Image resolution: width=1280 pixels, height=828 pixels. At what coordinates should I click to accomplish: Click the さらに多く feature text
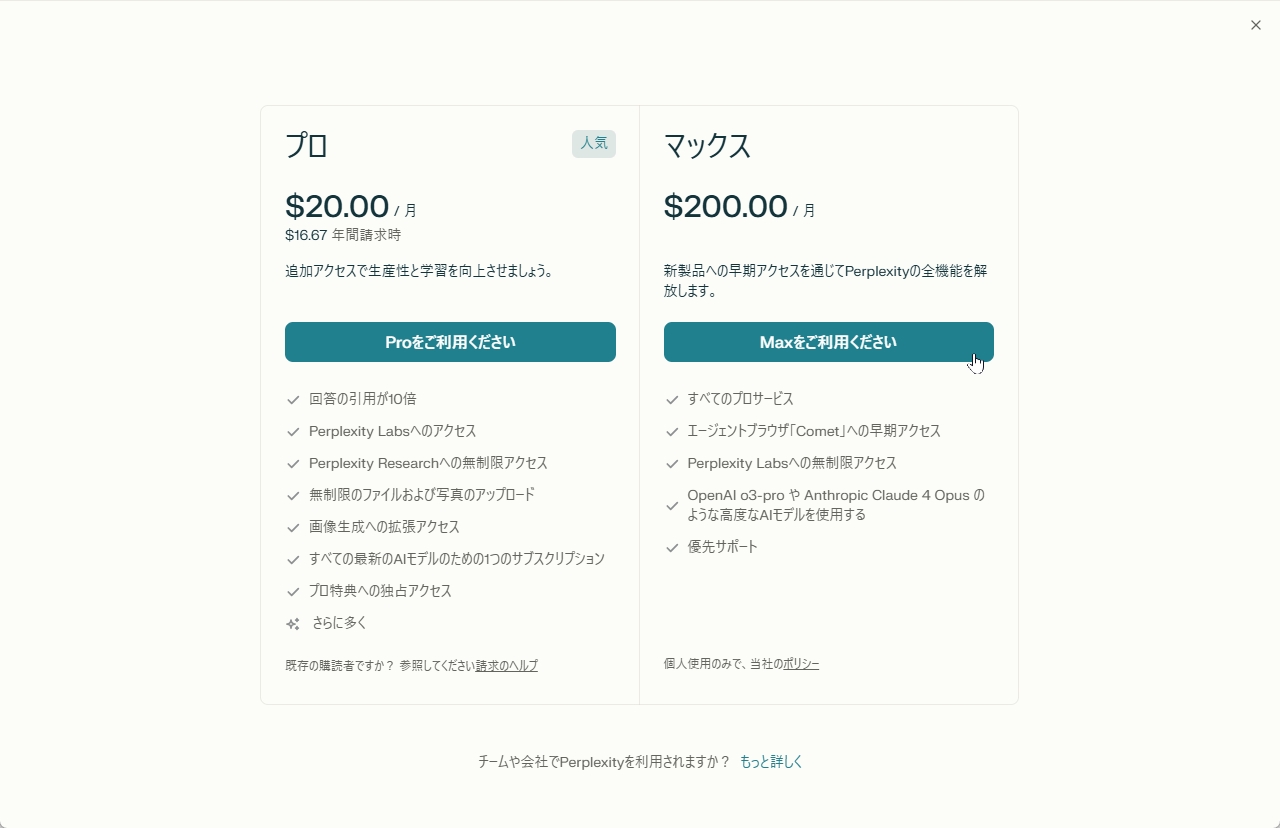pos(340,623)
